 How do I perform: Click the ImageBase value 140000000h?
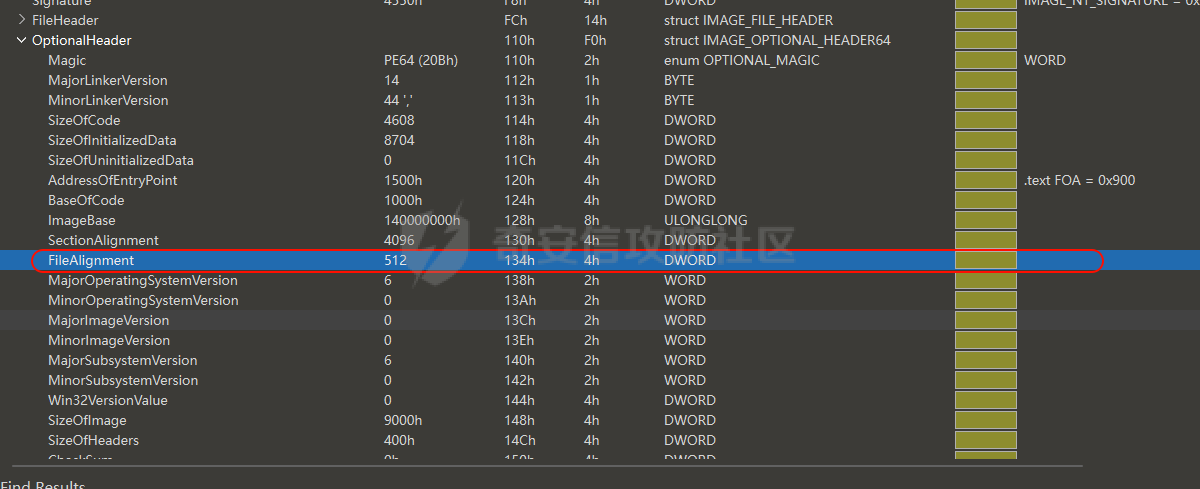coord(421,220)
